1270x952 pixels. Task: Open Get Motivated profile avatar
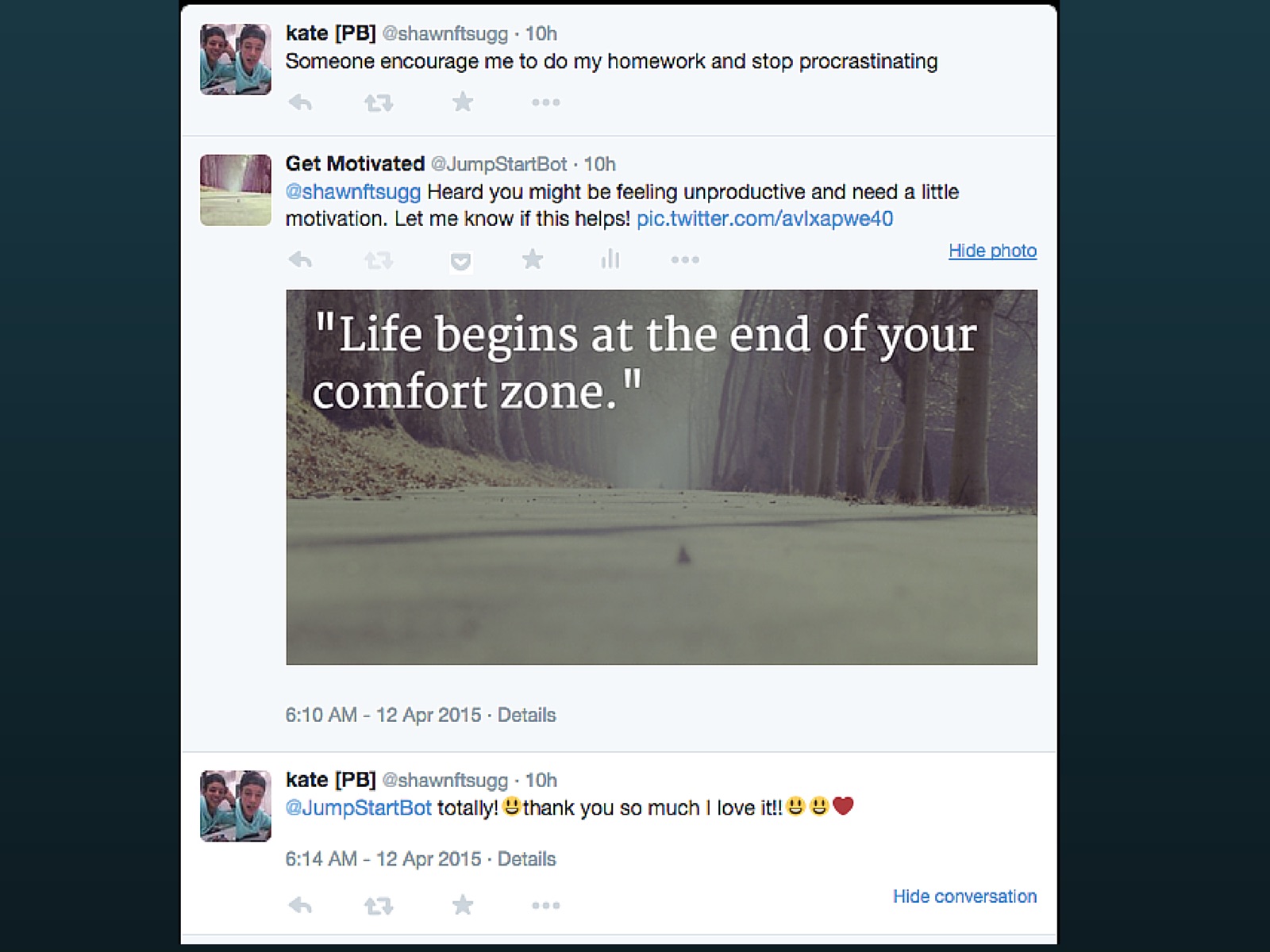(x=236, y=190)
